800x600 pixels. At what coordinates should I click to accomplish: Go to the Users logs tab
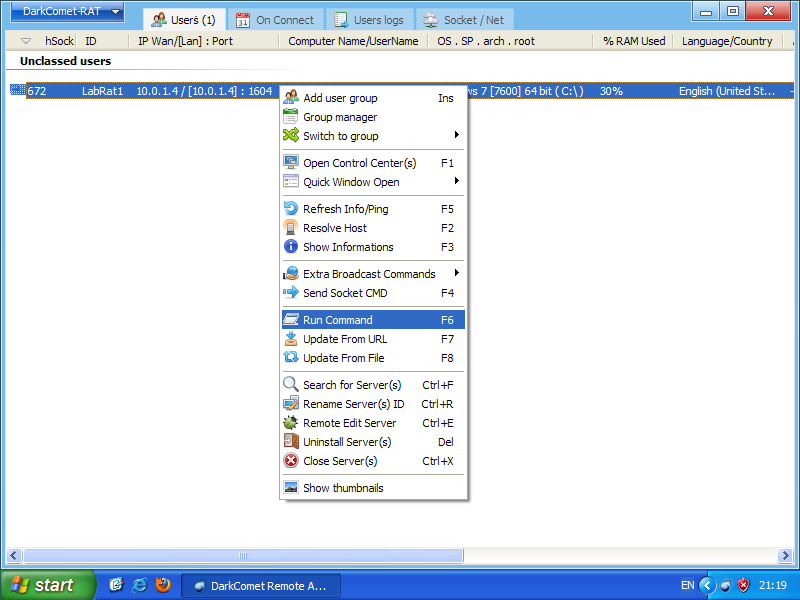click(369, 20)
